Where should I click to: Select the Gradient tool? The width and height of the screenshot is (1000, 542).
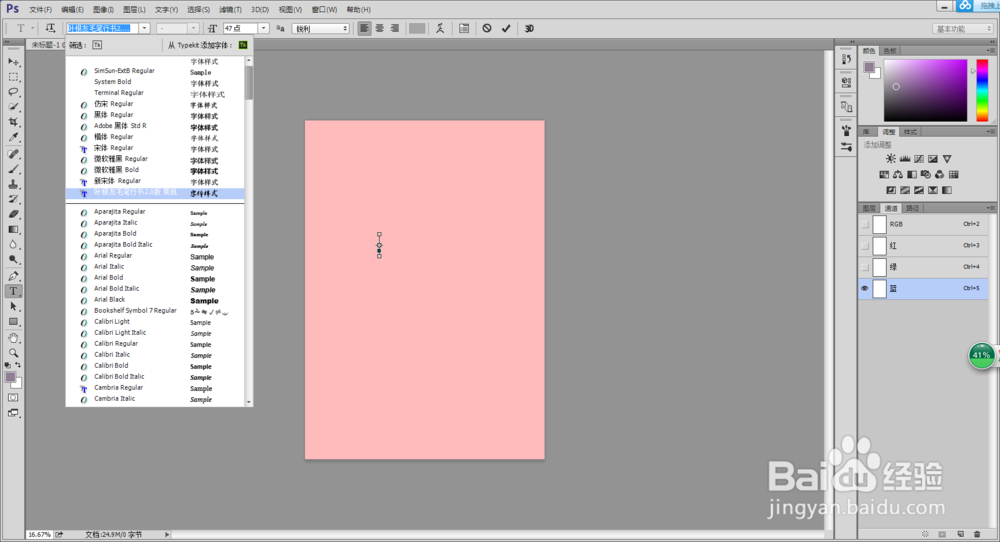(x=13, y=230)
